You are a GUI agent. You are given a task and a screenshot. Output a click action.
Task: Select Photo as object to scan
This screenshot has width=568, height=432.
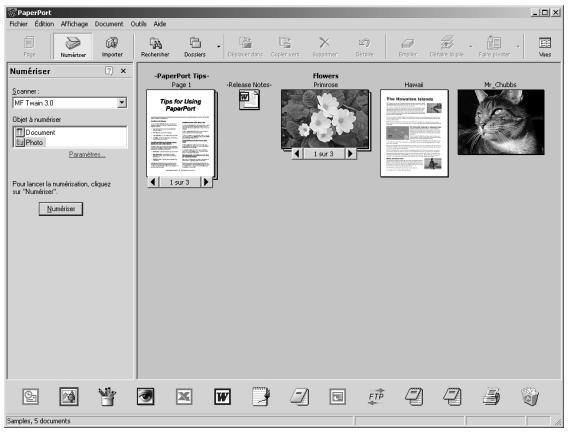tap(34, 143)
